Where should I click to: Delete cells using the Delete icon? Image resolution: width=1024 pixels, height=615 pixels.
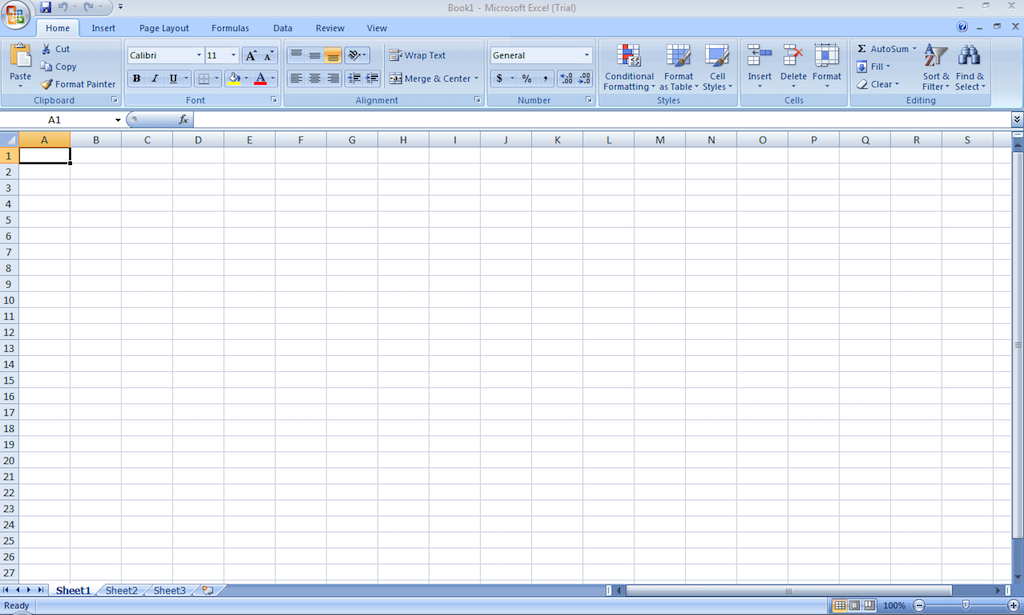(793, 55)
